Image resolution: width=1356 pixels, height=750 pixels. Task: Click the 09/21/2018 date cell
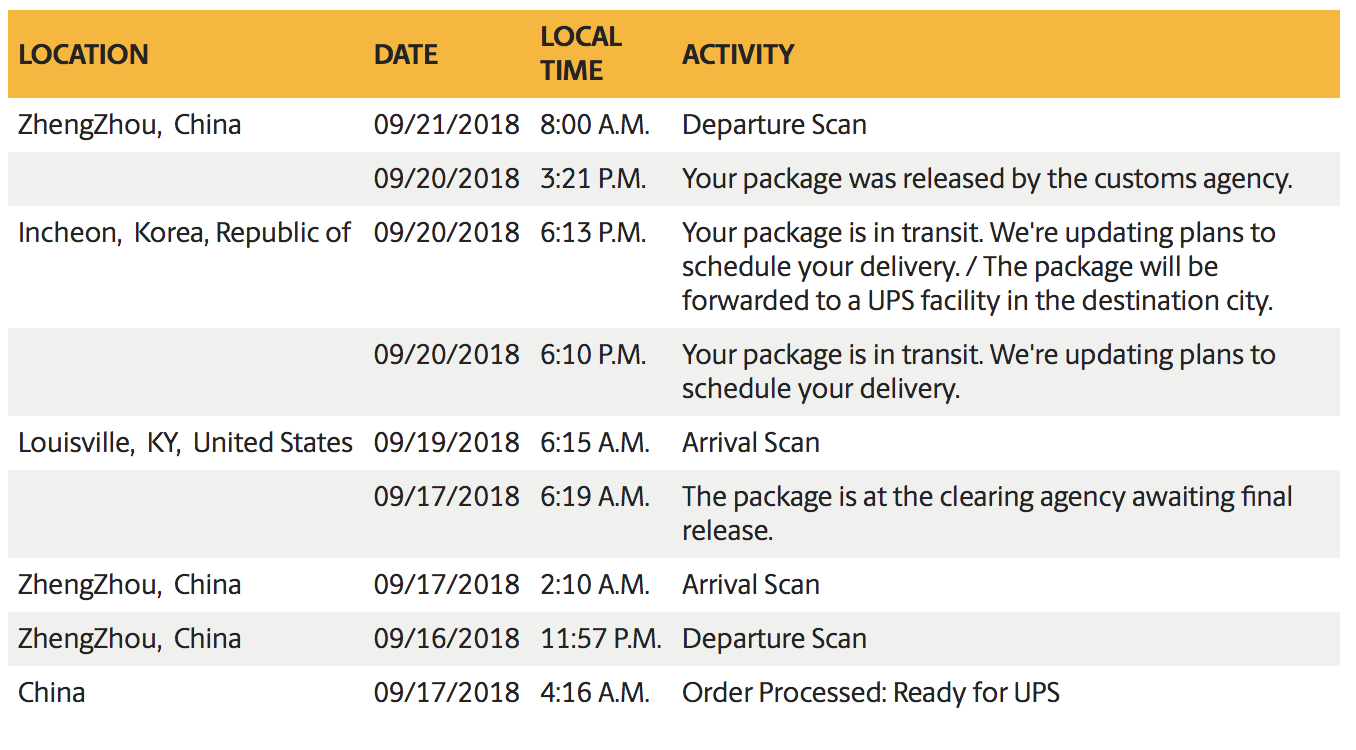click(x=447, y=125)
